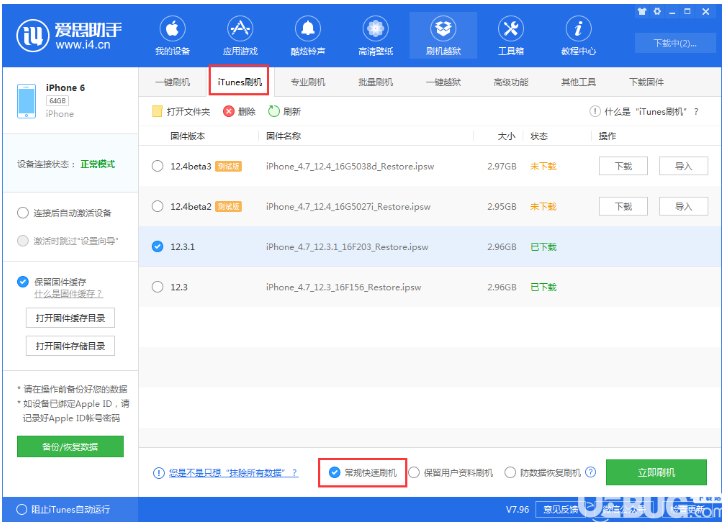Select firmware 12.4beta3 radio button
The height and width of the screenshot is (527, 727).
point(158,166)
